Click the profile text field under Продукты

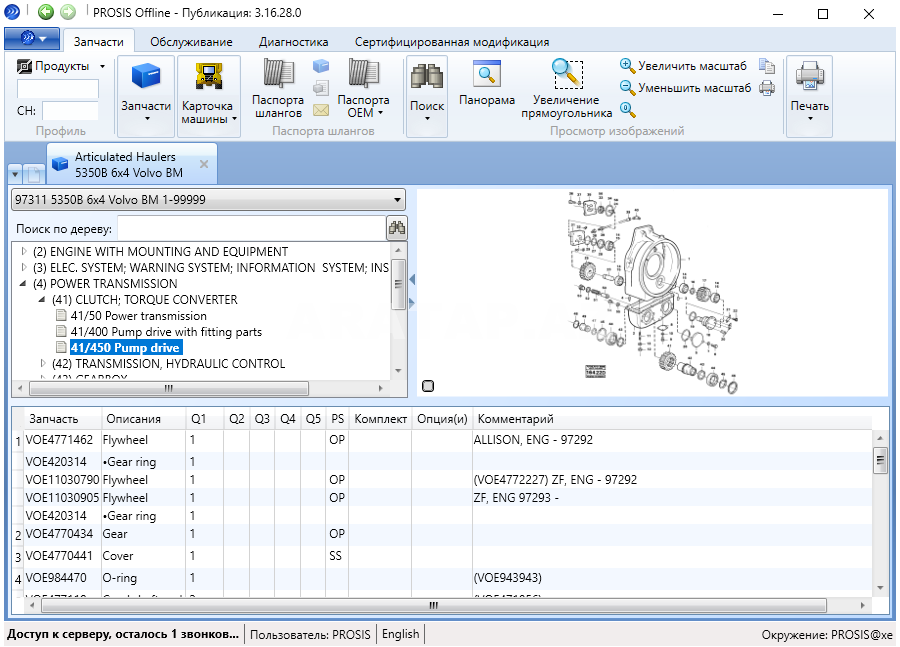coord(57,89)
